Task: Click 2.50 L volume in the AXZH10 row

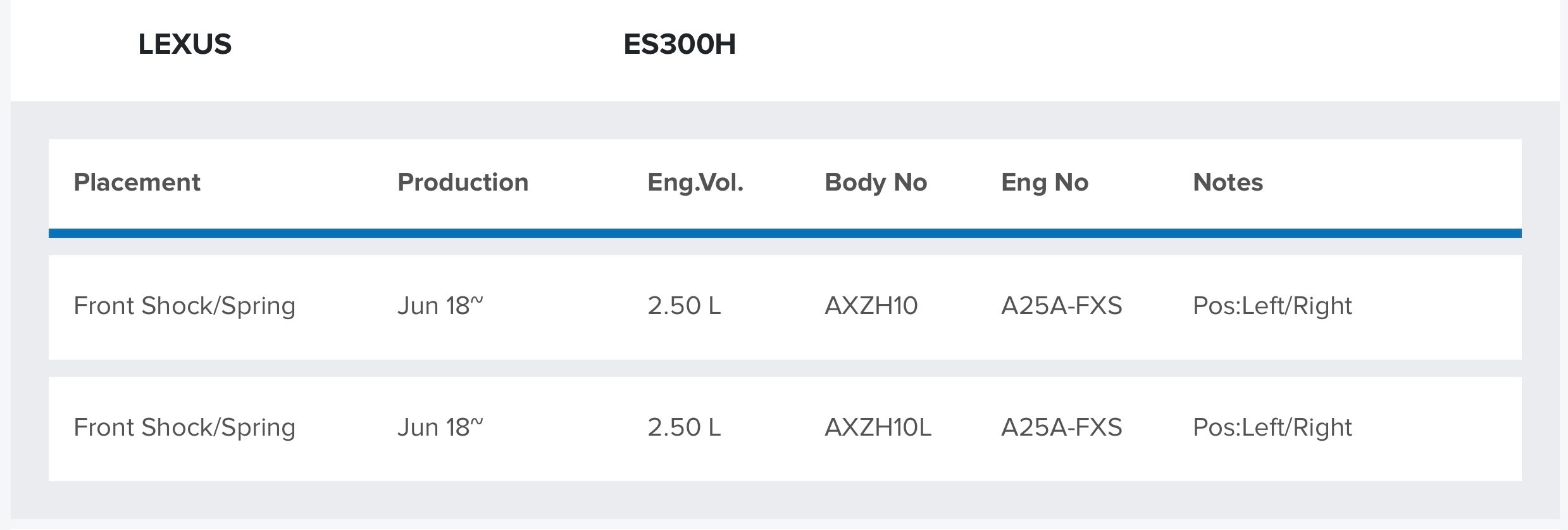Action: pos(684,306)
